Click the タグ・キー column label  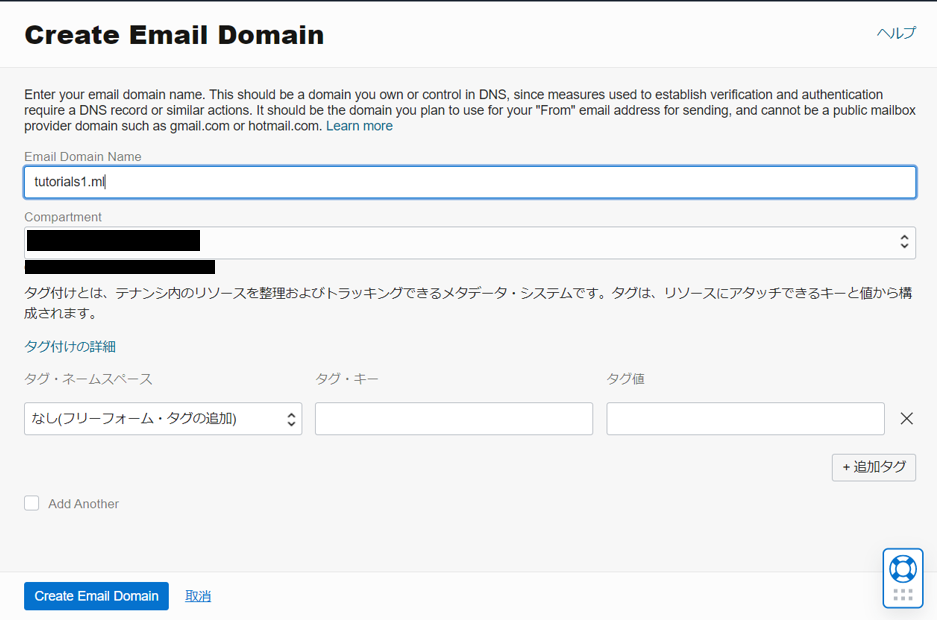[347, 379]
